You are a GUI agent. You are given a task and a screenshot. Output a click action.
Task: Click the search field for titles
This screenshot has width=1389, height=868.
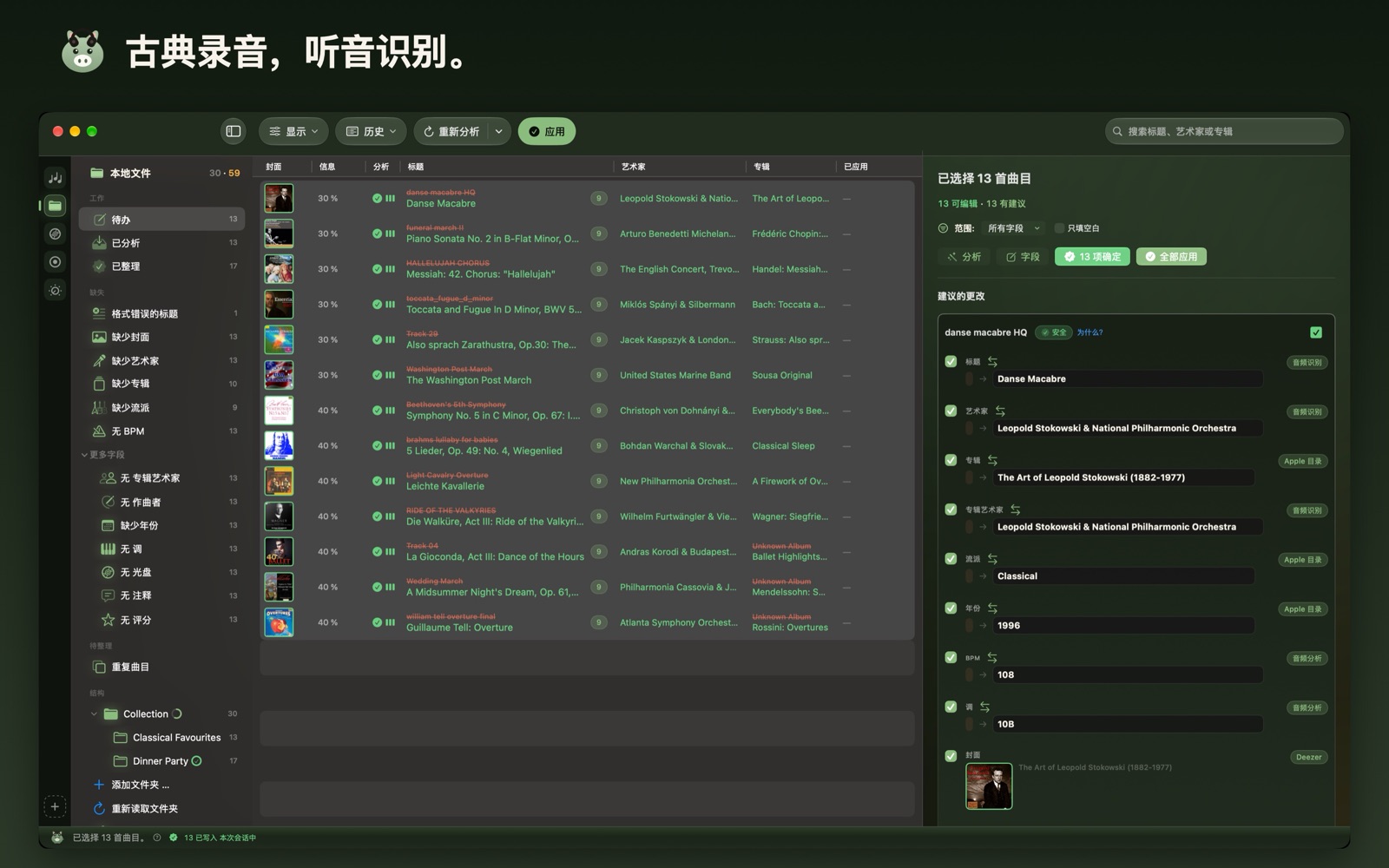click(1224, 131)
